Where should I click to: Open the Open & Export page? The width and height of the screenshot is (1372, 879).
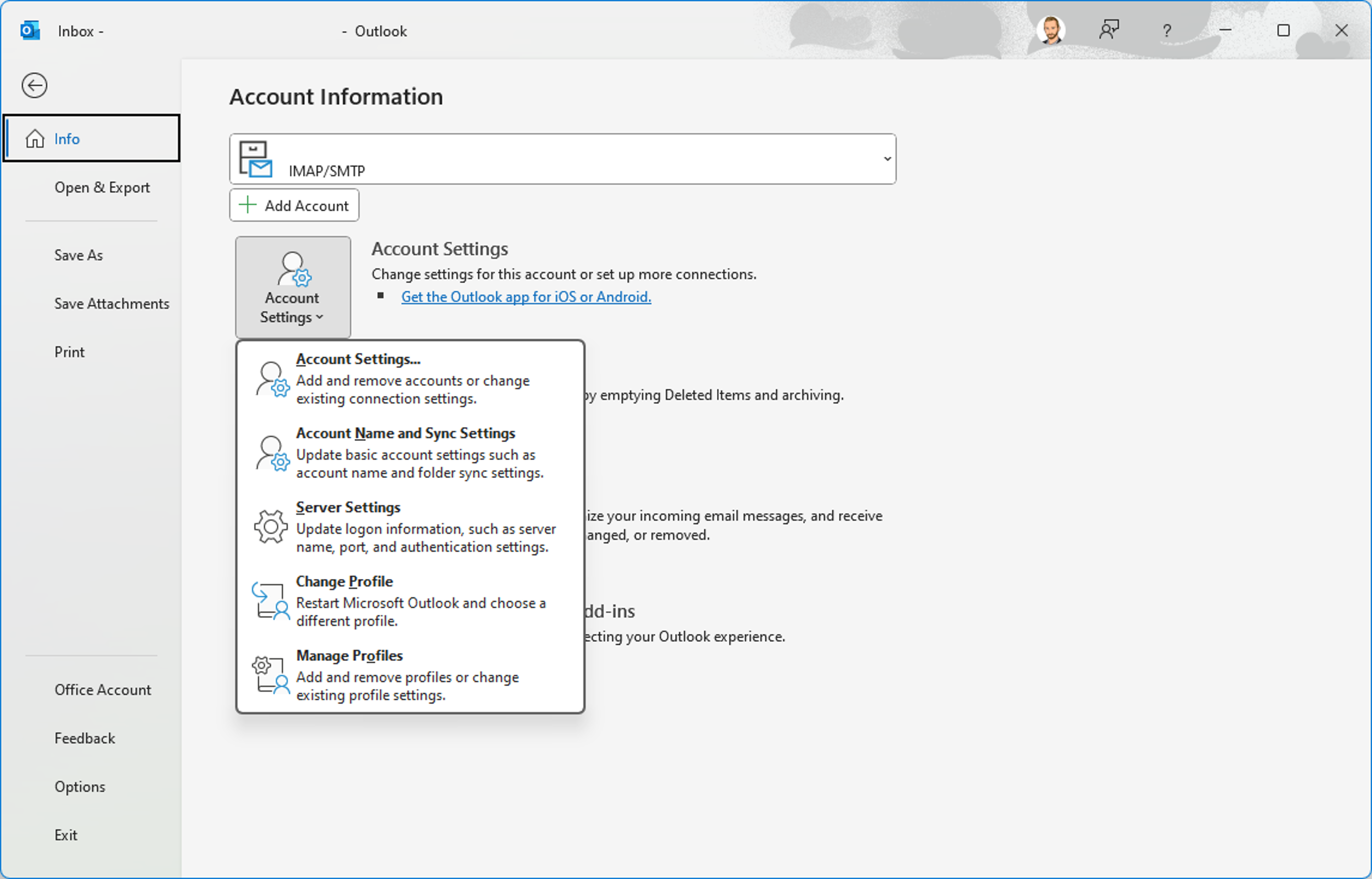[102, 187]
